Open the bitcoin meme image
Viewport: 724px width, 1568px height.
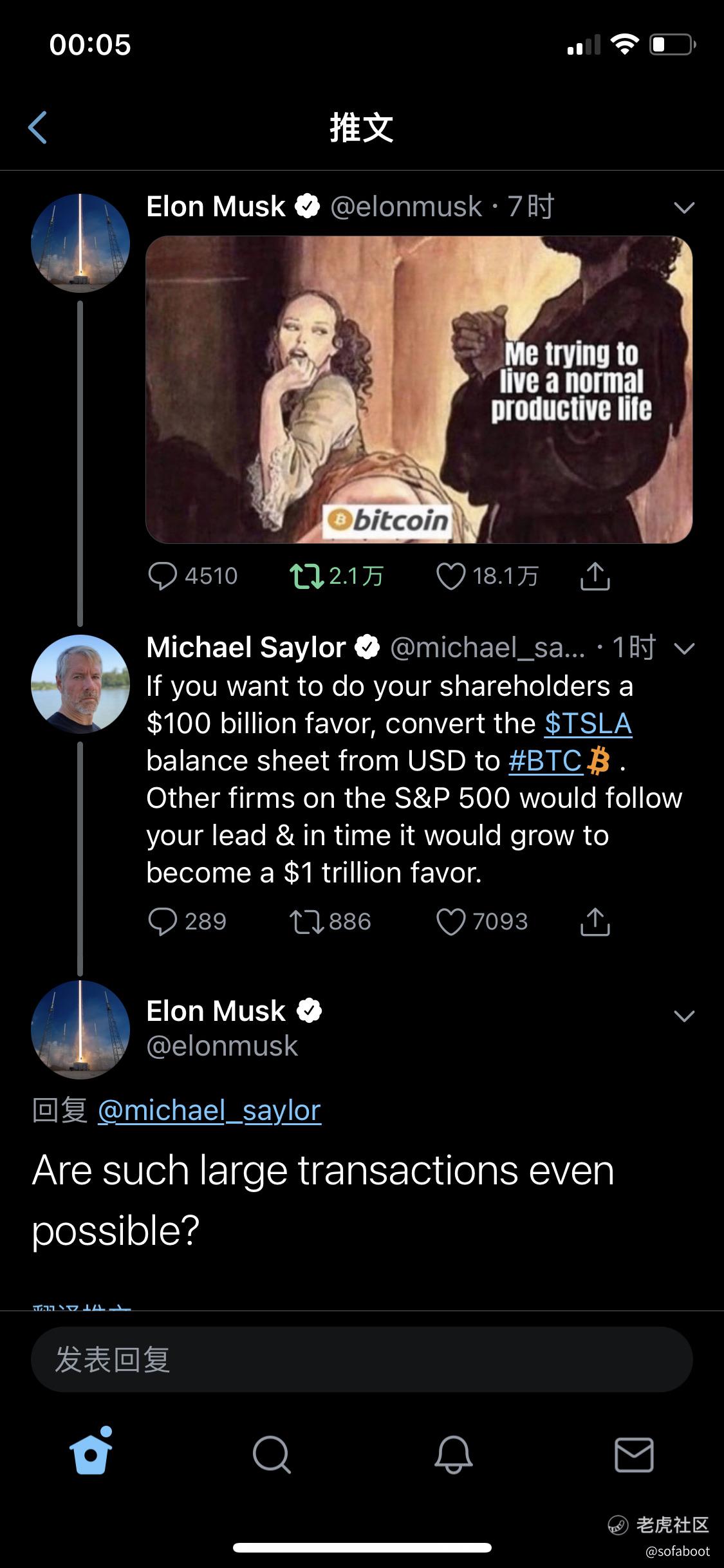coord(419,389)
